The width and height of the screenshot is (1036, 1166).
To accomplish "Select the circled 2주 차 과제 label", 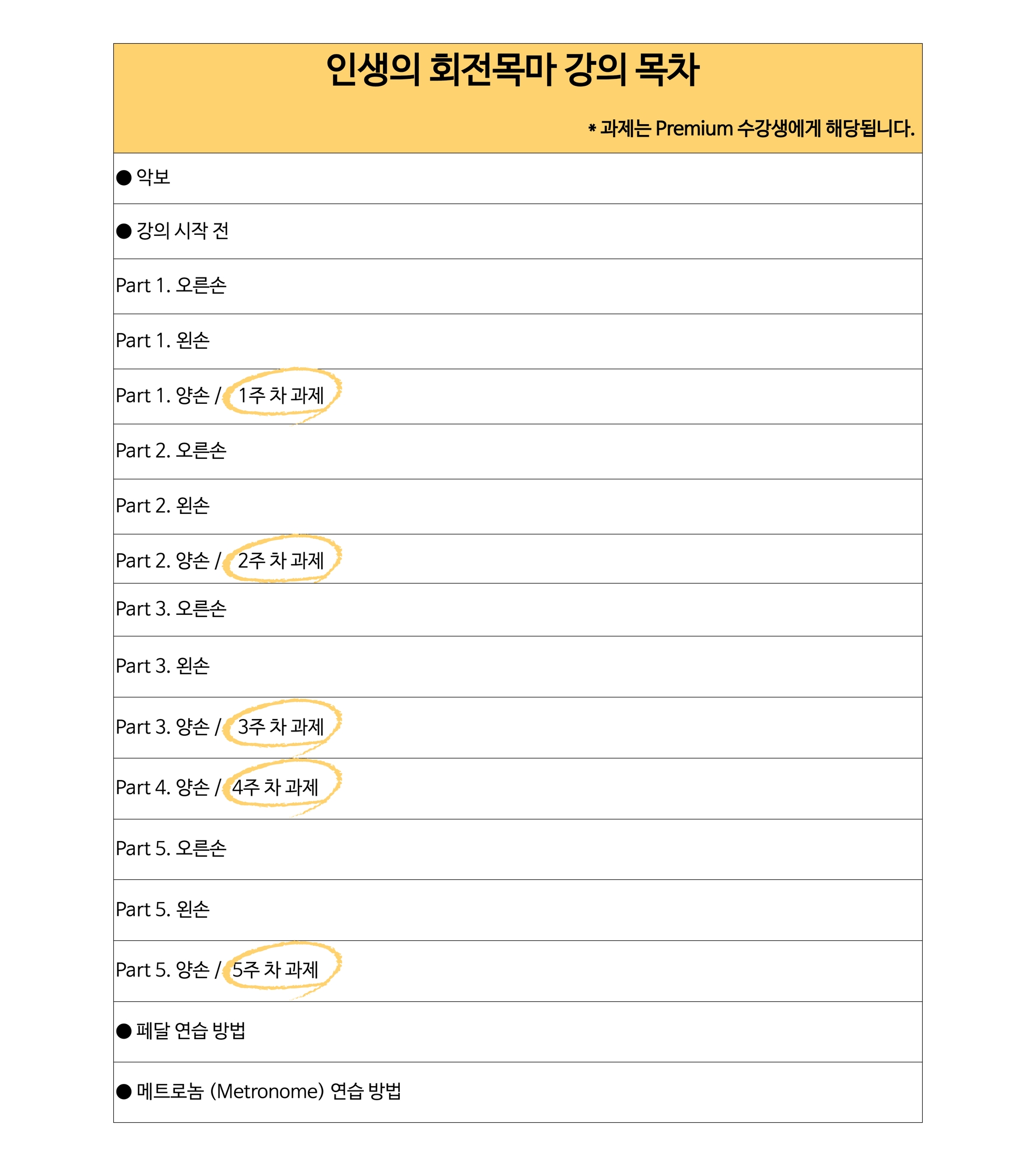I will 281,560.
